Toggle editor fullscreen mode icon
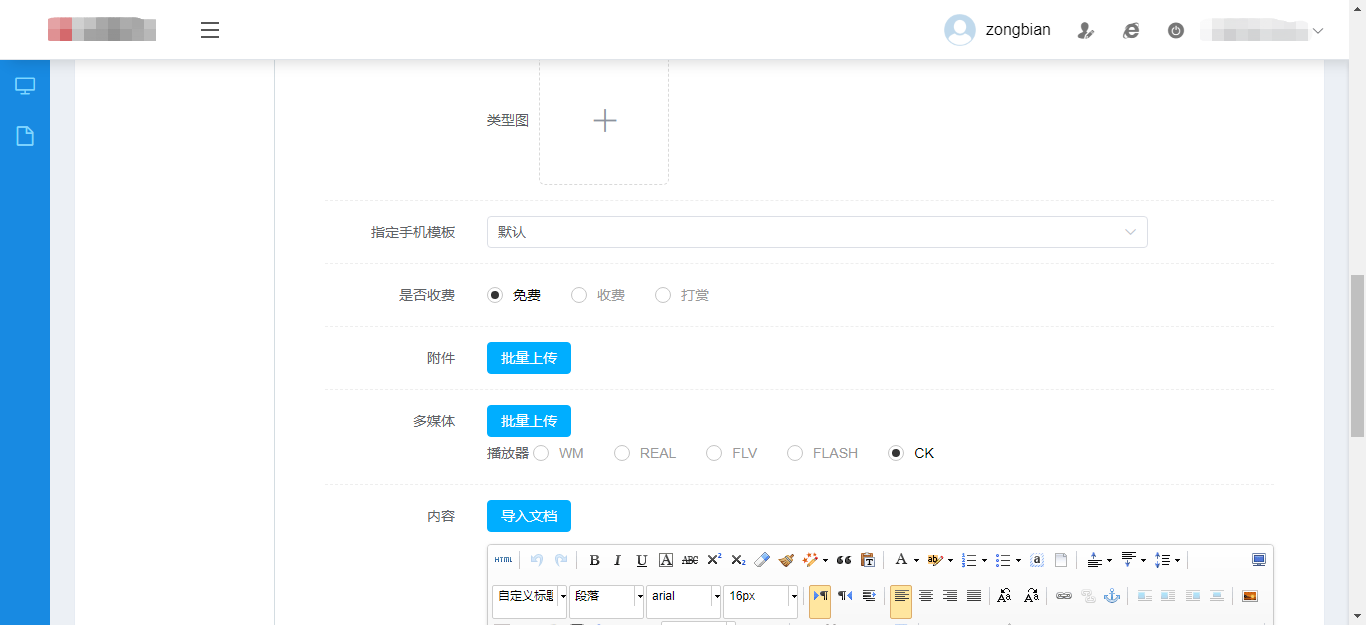Viewport: 1366px width, 625px height. point(1258,560)
